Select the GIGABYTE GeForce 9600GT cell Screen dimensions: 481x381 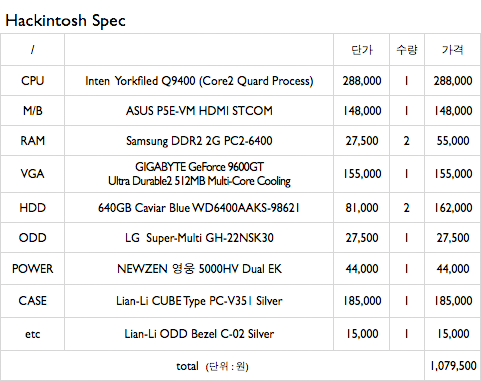(x=199, y=174)
